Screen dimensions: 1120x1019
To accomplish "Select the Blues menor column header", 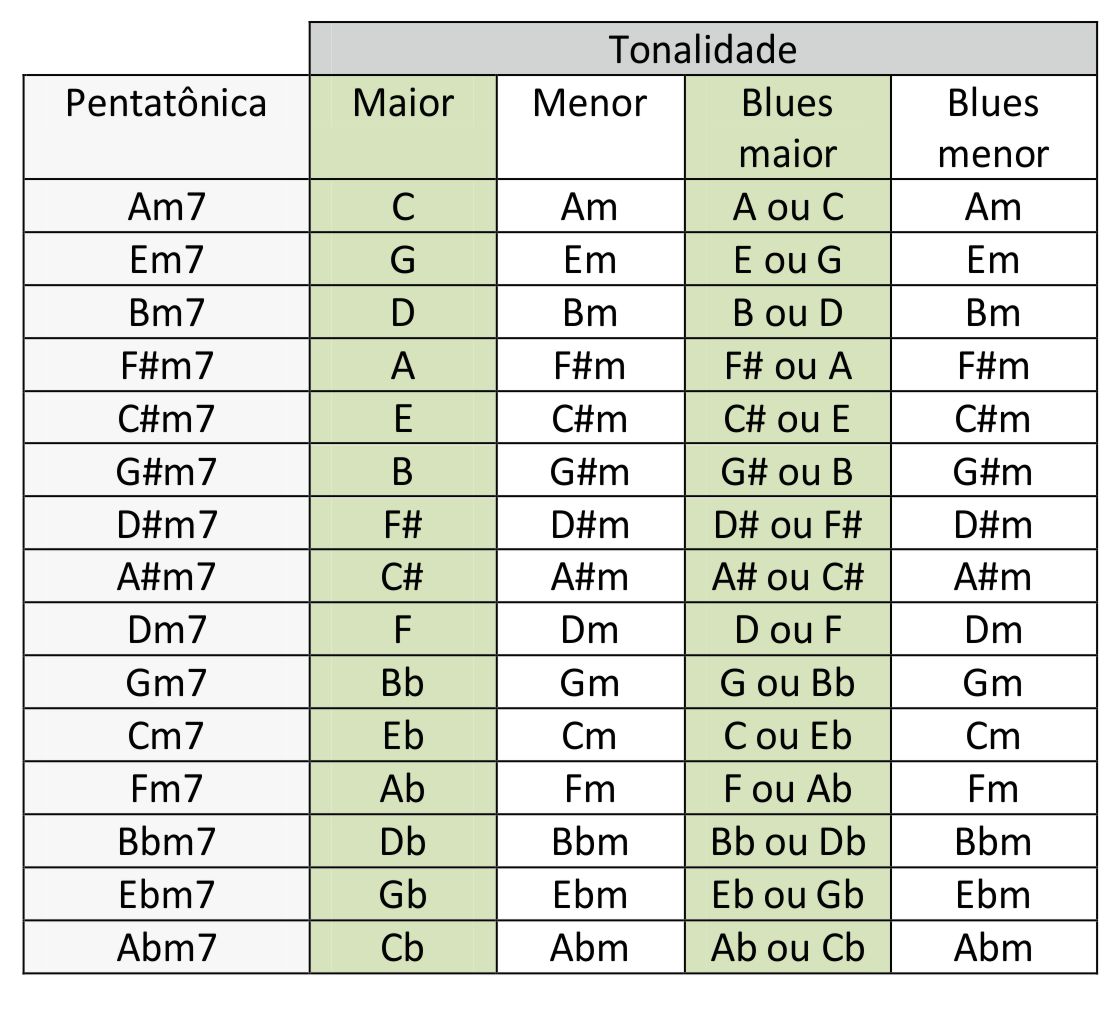I will [994, 127].
